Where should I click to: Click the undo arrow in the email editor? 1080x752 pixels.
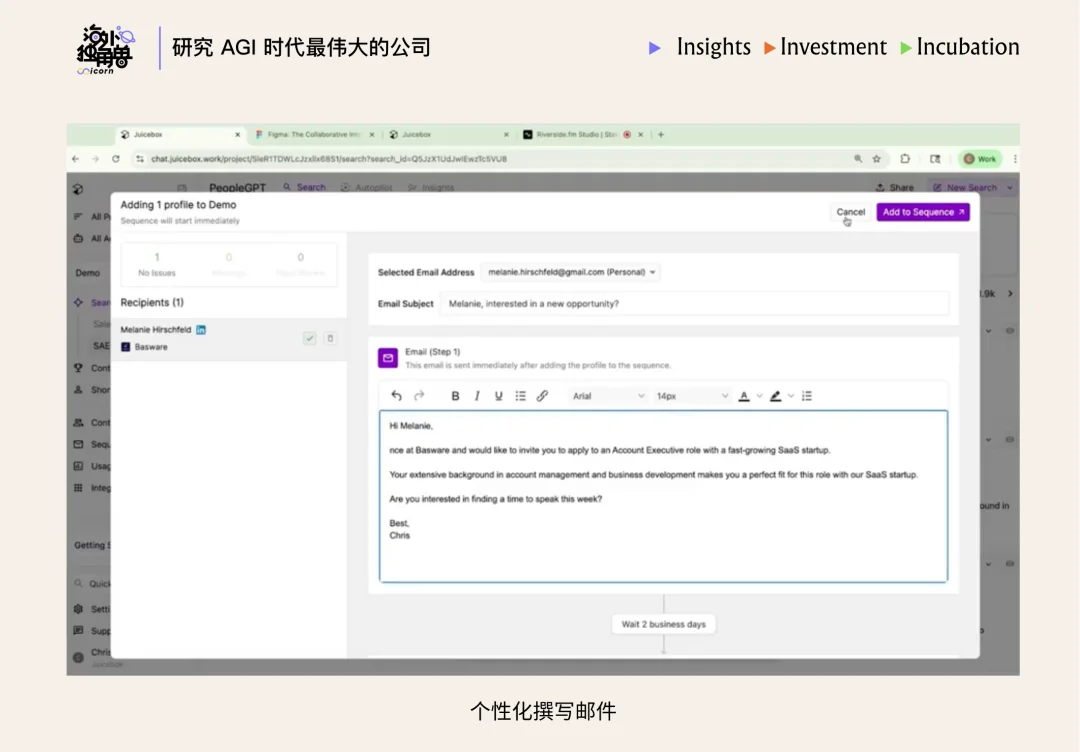pyautogui.click(x=395, y=395)
